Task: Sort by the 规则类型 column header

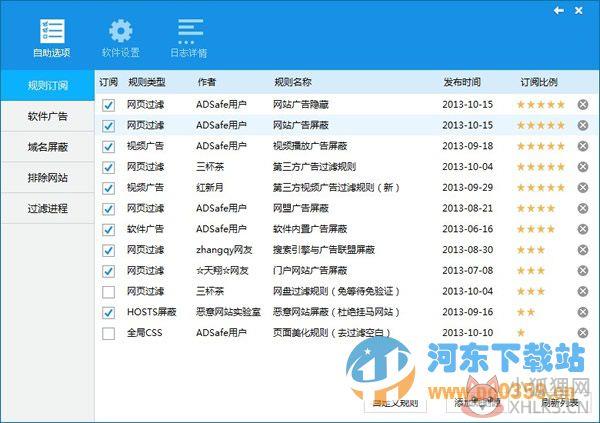Action: [147, 82]
